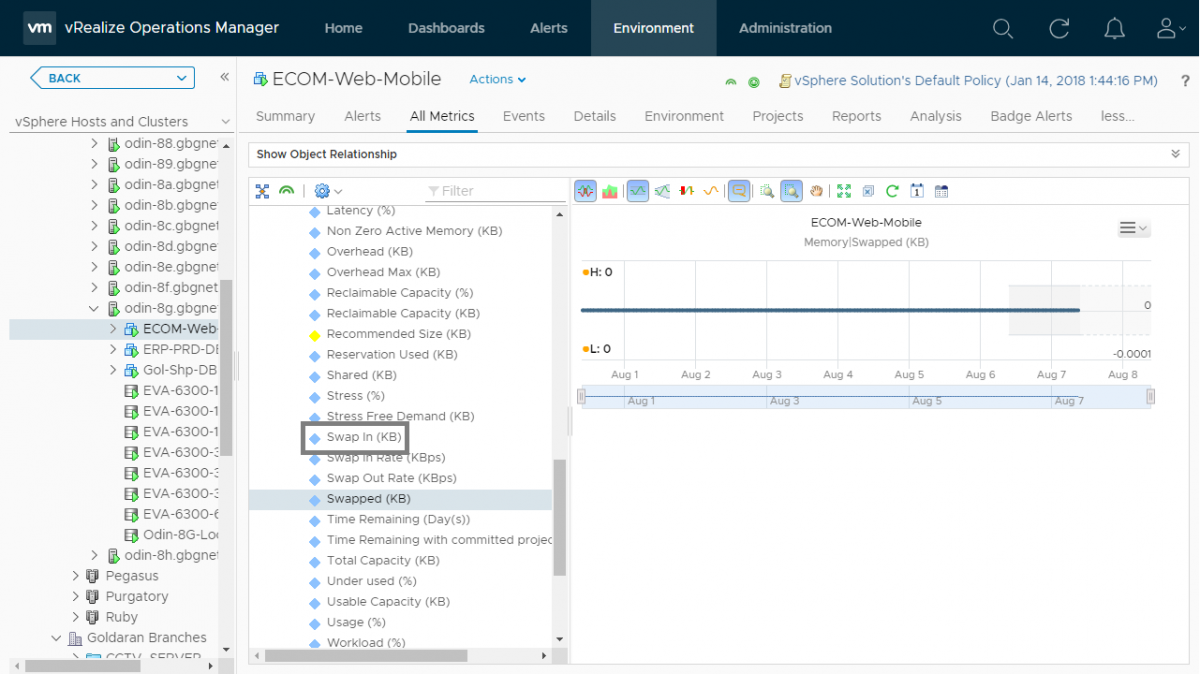Toggle the dynamic thresholds chart button
Image resolution: width=1200 pixels, height=674 pixels.
[638, 191]
